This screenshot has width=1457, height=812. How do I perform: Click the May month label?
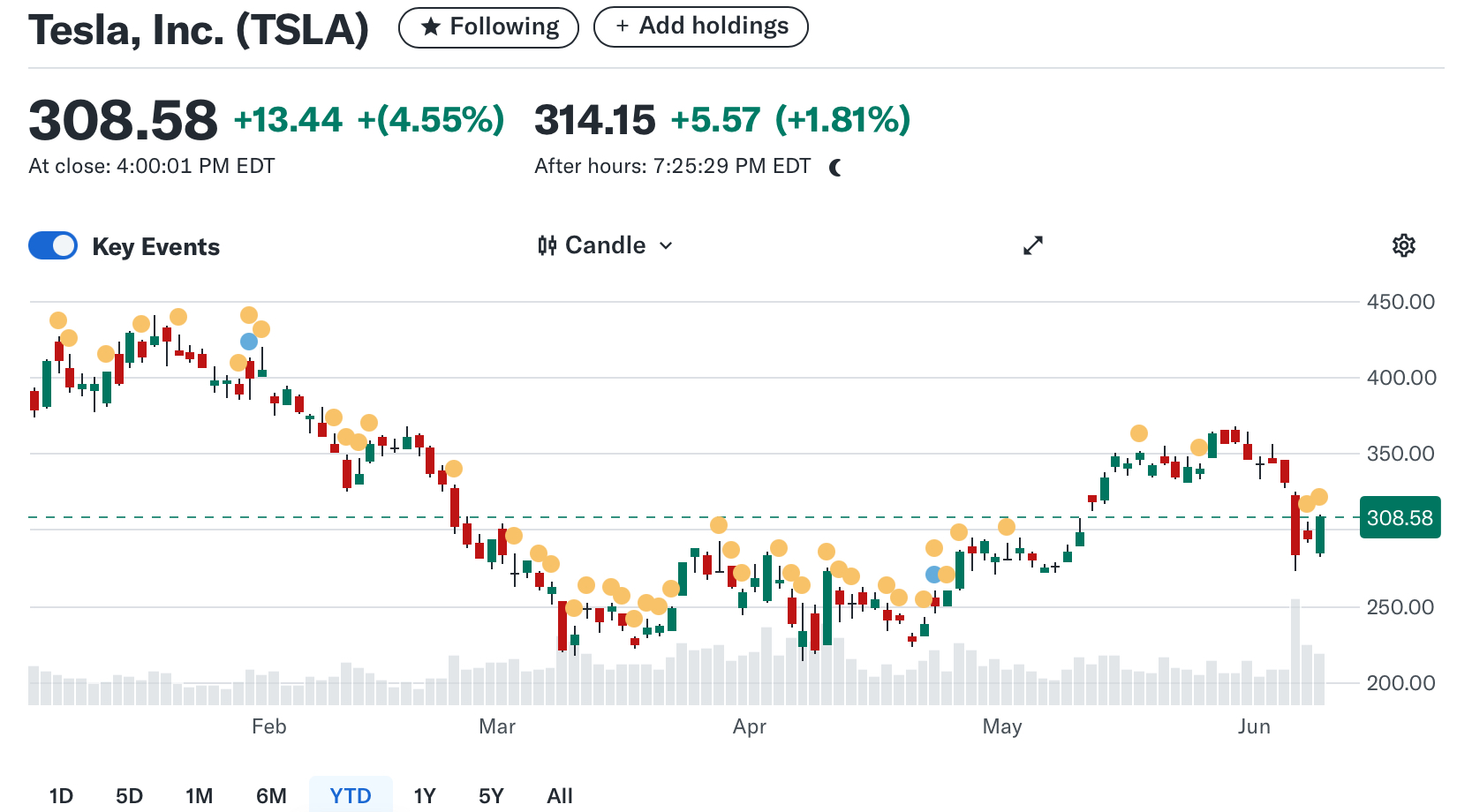1002,726
